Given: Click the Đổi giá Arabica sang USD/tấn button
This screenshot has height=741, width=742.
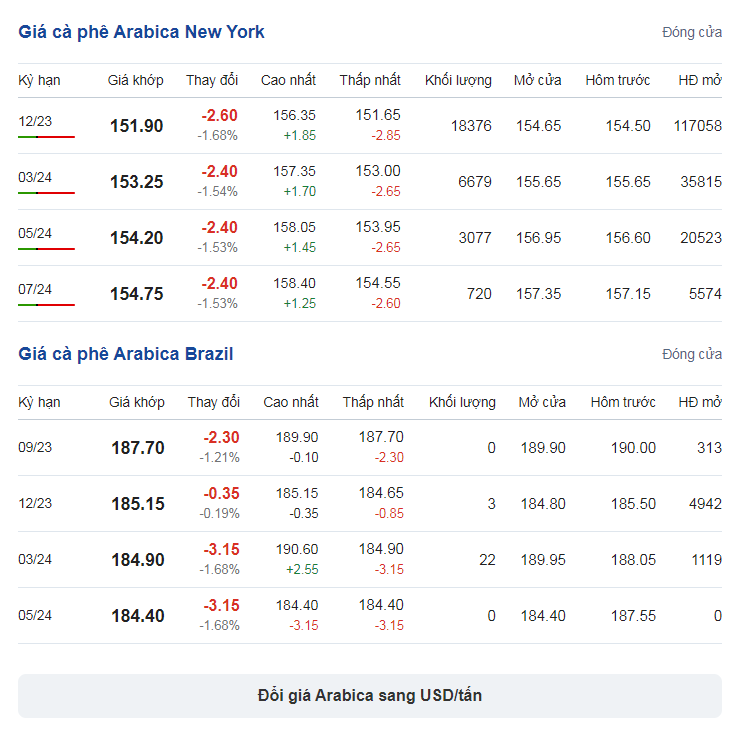Looking at the screenshot, I should click(x=370, y=695).
